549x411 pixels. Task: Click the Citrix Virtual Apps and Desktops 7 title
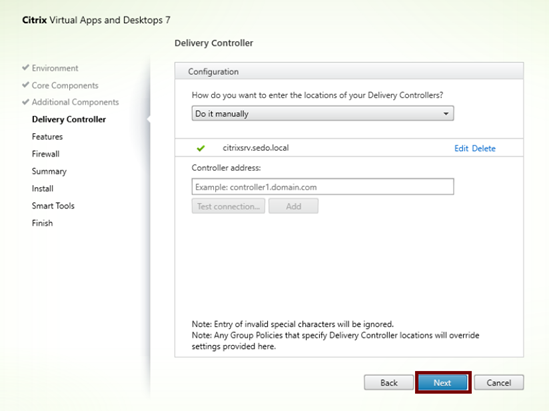click(96, 20)
